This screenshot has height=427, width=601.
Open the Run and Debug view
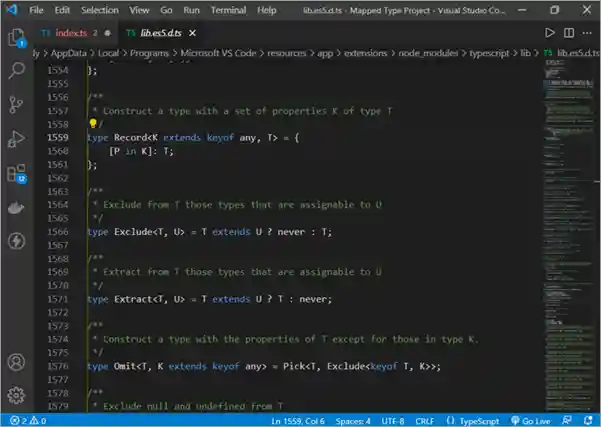[x=16, y=139]
